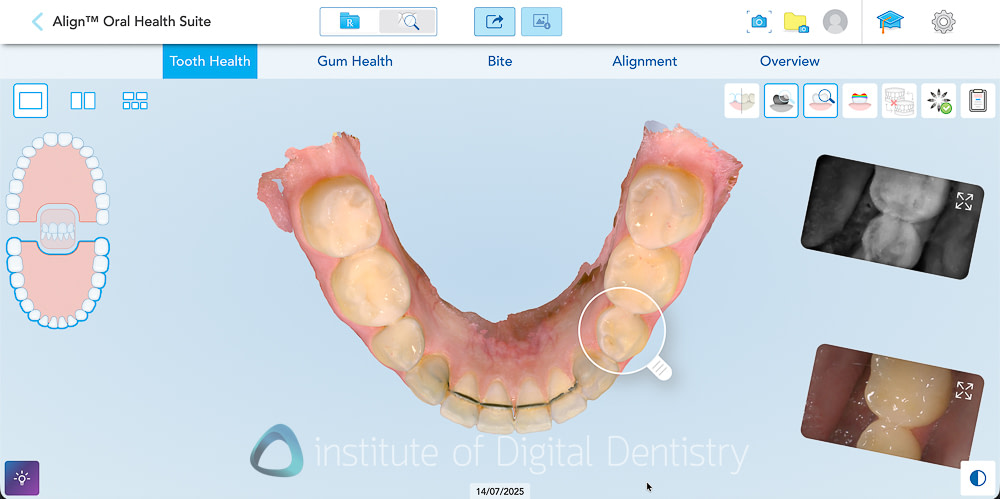
Task: Toggle the color magnifier review tool
Action: point(821,101)
